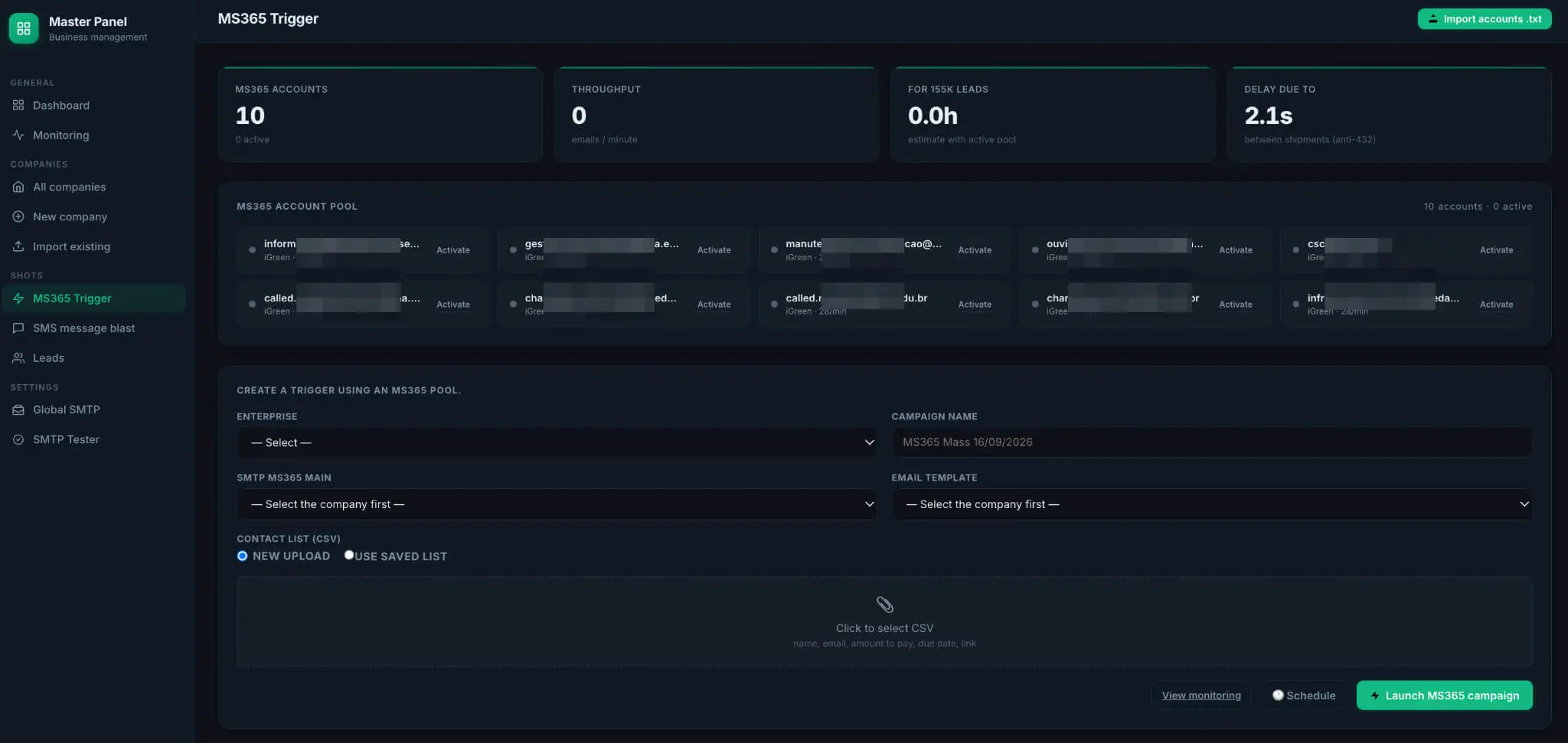Screen dimensions: 1568x743
Task: Activate the 'called.' account ending 'du.br'
Action: pyautogui.click(x=975, y=305)
